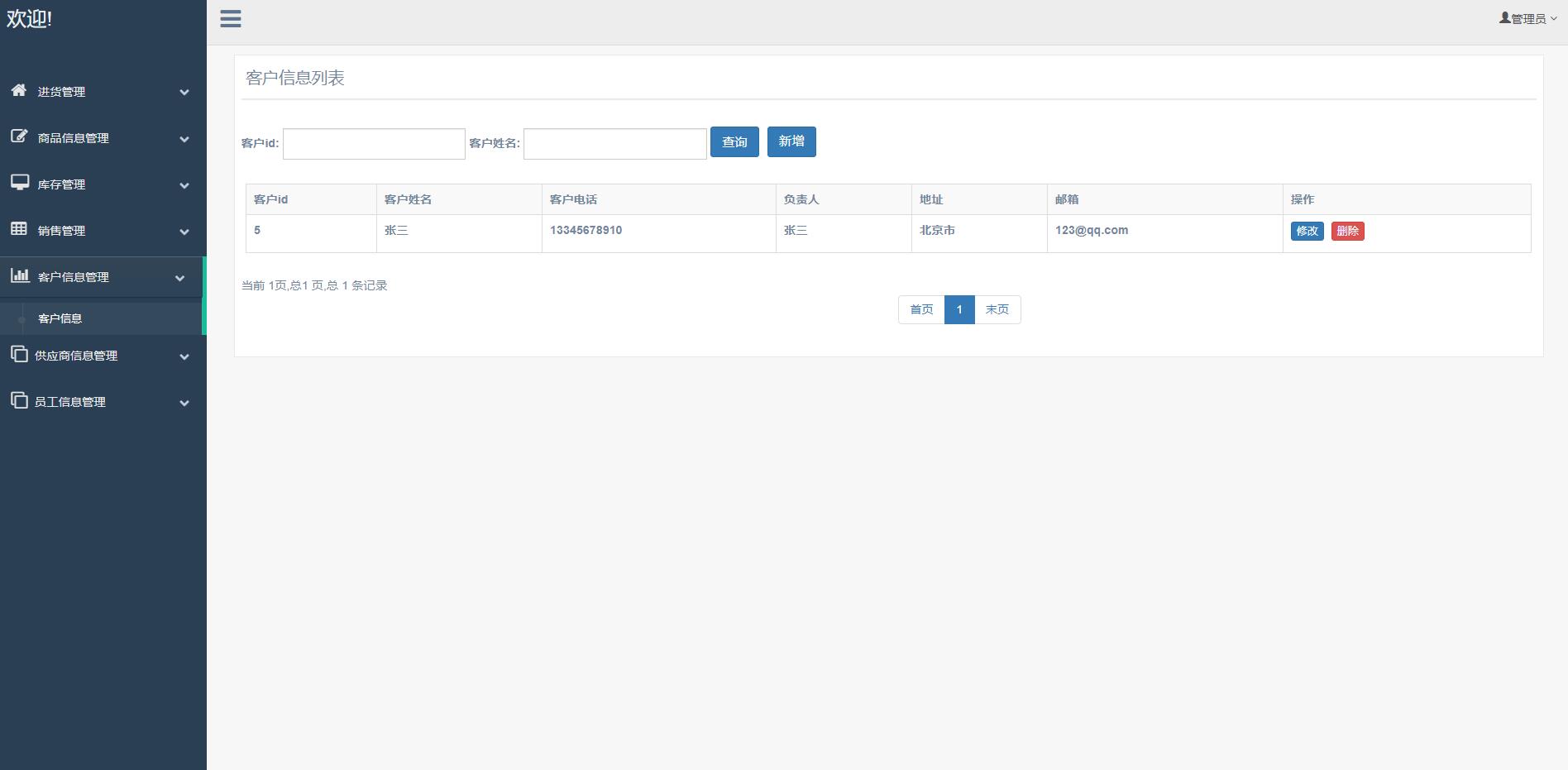1568x770 pixels.
Task: Click 修改 for customer 张三
Action: click(x=1307, y=231)
